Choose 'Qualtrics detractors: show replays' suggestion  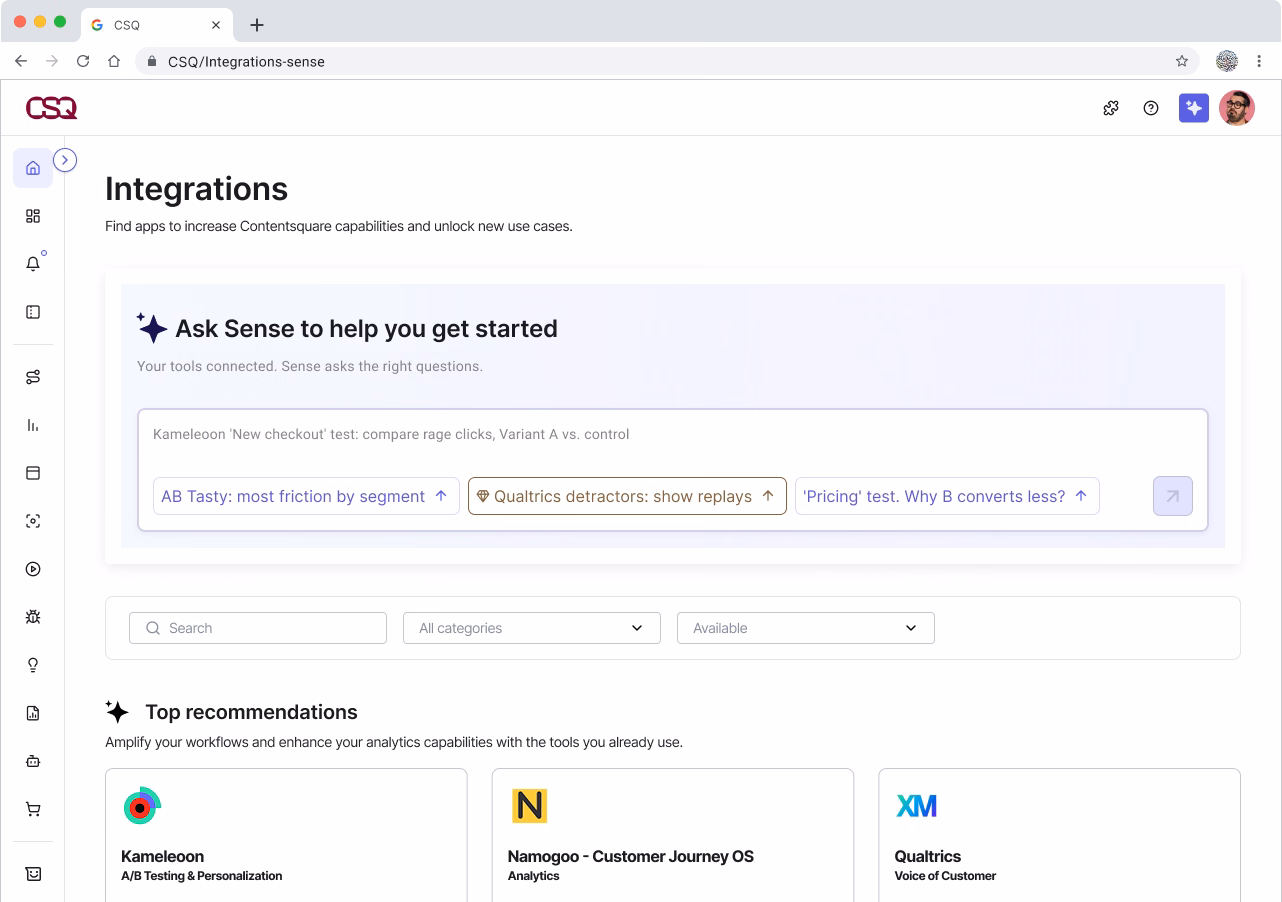627,496
